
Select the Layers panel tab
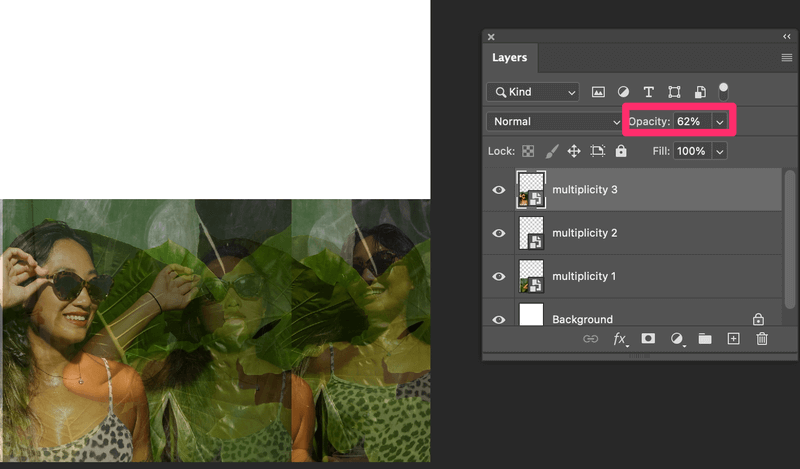(509, 58)
